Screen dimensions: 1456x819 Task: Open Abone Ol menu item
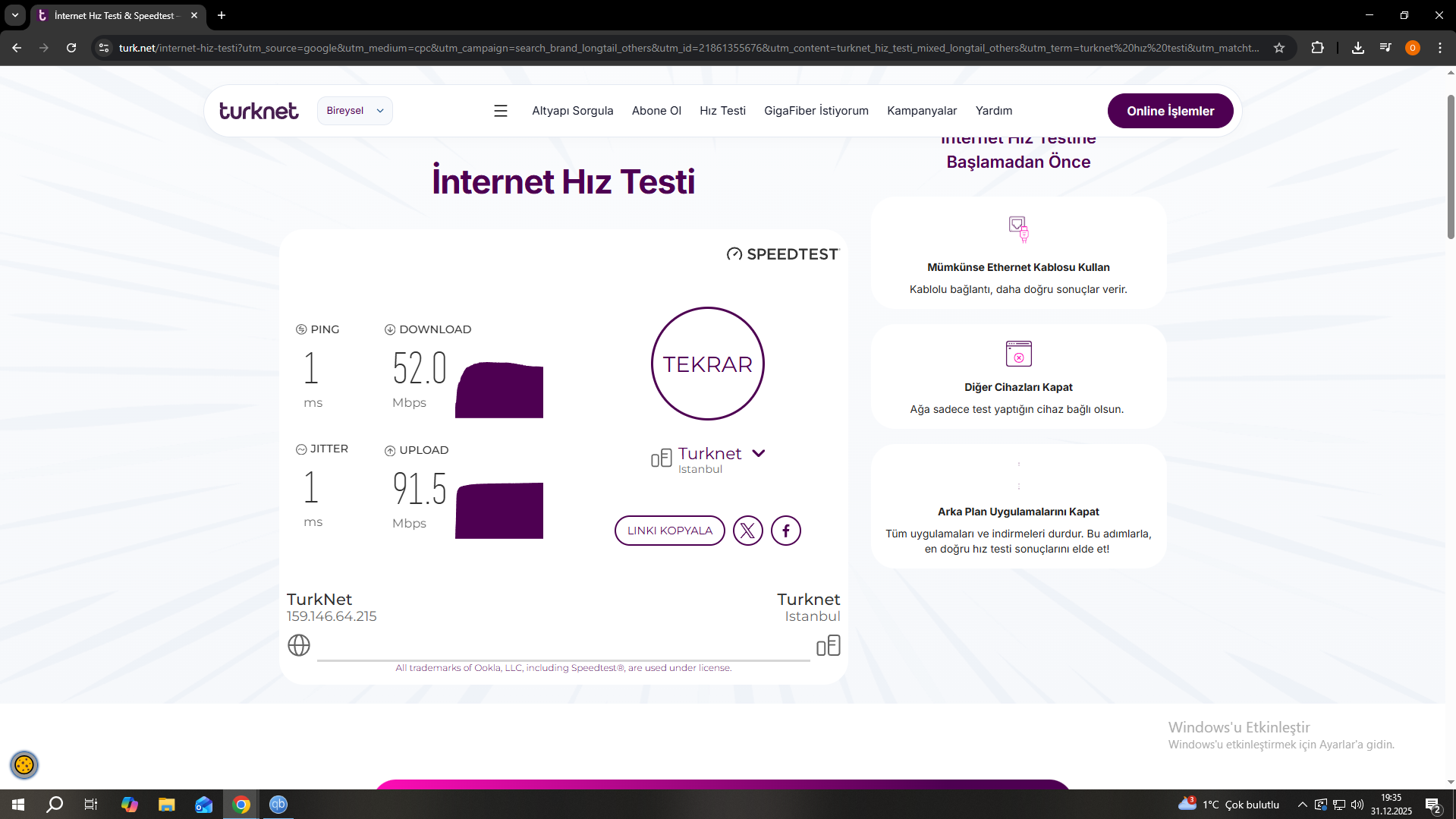tap(656, 111)
